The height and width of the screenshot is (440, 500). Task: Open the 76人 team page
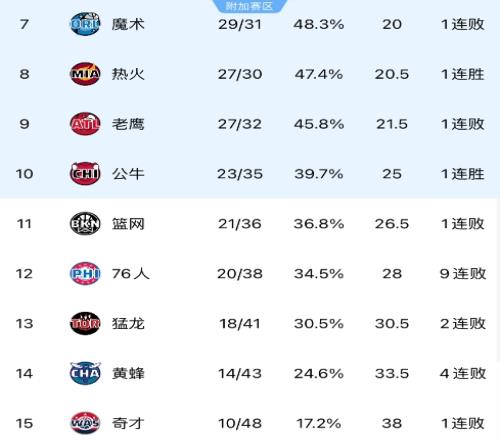(x=131, y=274)
